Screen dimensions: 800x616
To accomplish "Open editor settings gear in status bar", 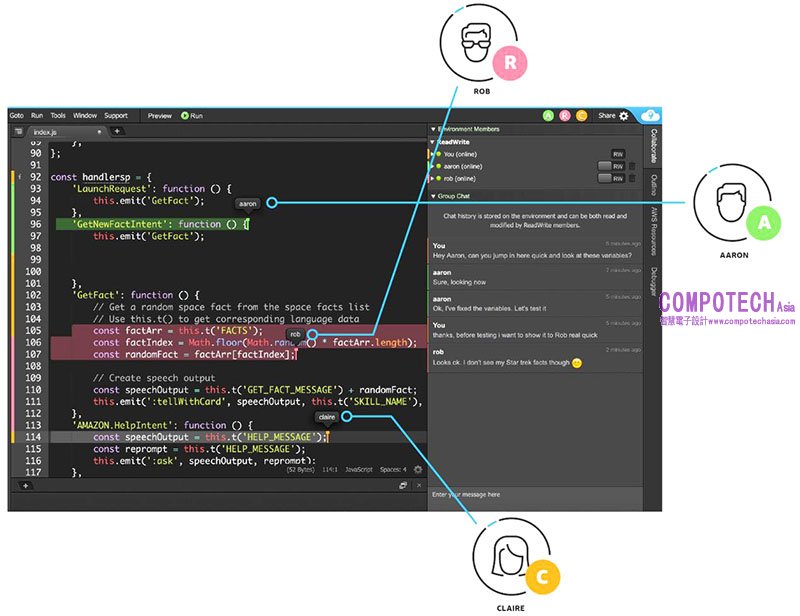I will pos(417,469).
